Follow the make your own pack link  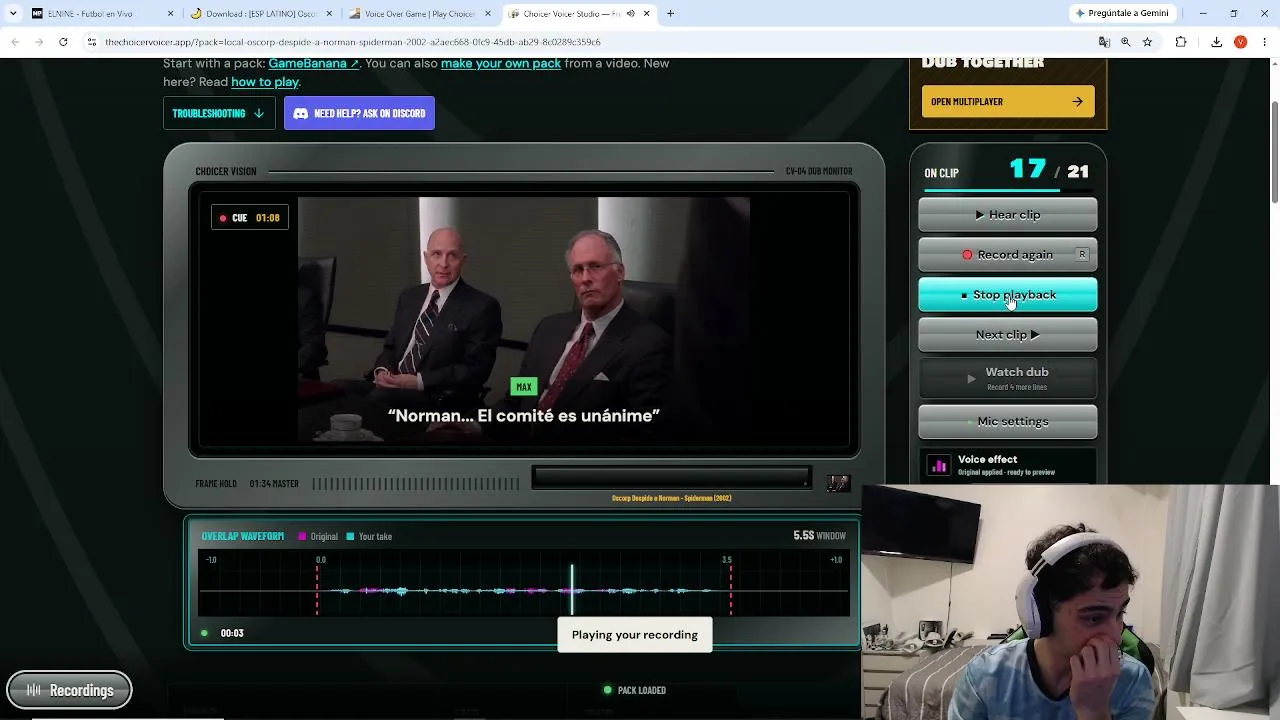501,63
